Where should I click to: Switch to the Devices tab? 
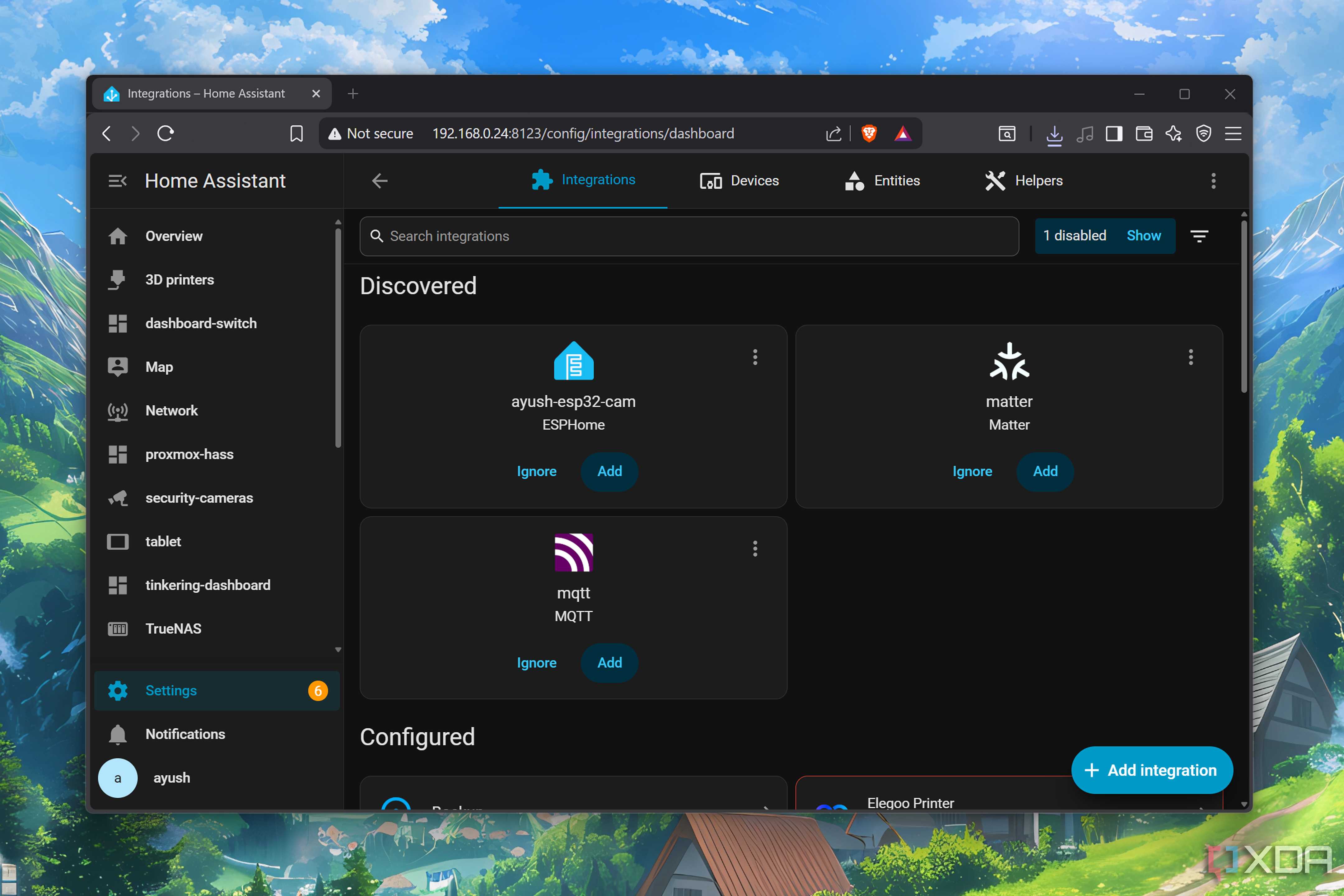[x=740, y=181]
